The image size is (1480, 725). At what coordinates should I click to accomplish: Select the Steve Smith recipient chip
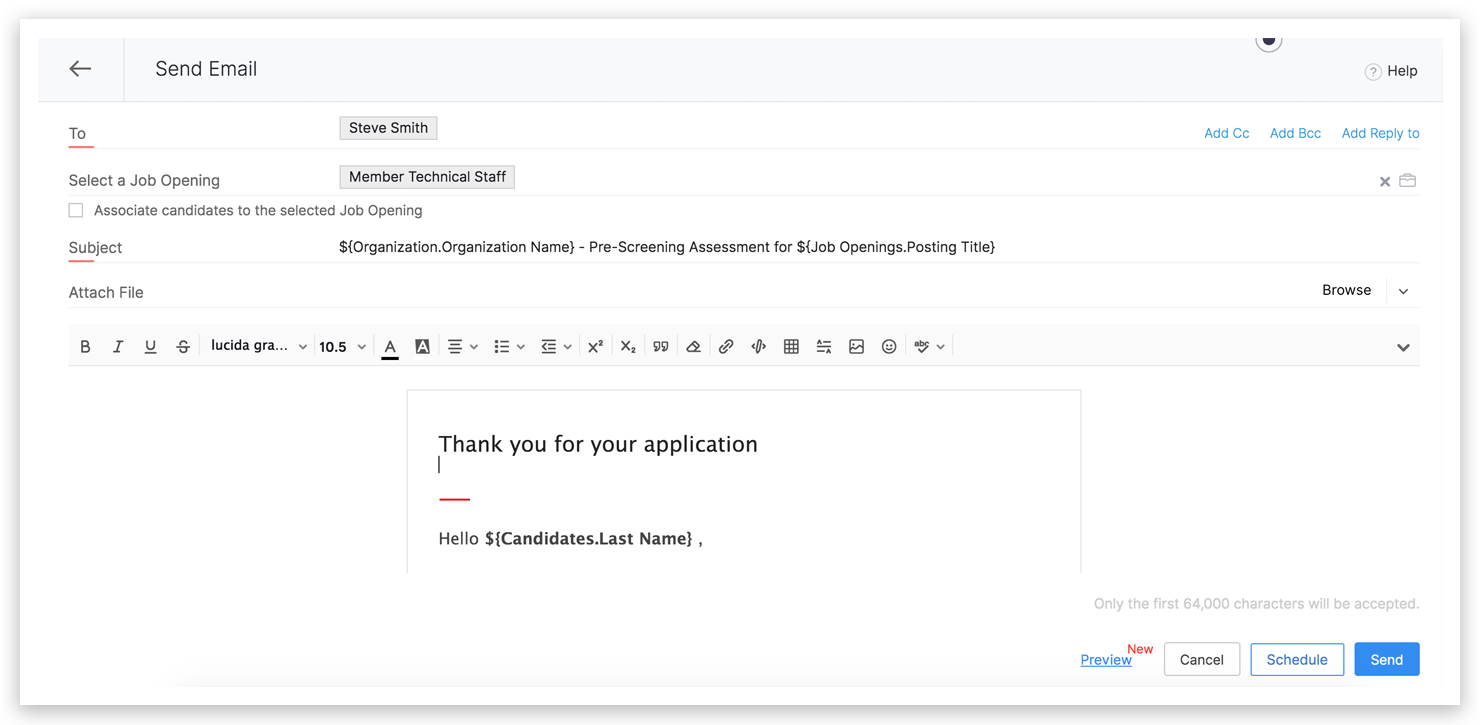[x=388, y=128]
